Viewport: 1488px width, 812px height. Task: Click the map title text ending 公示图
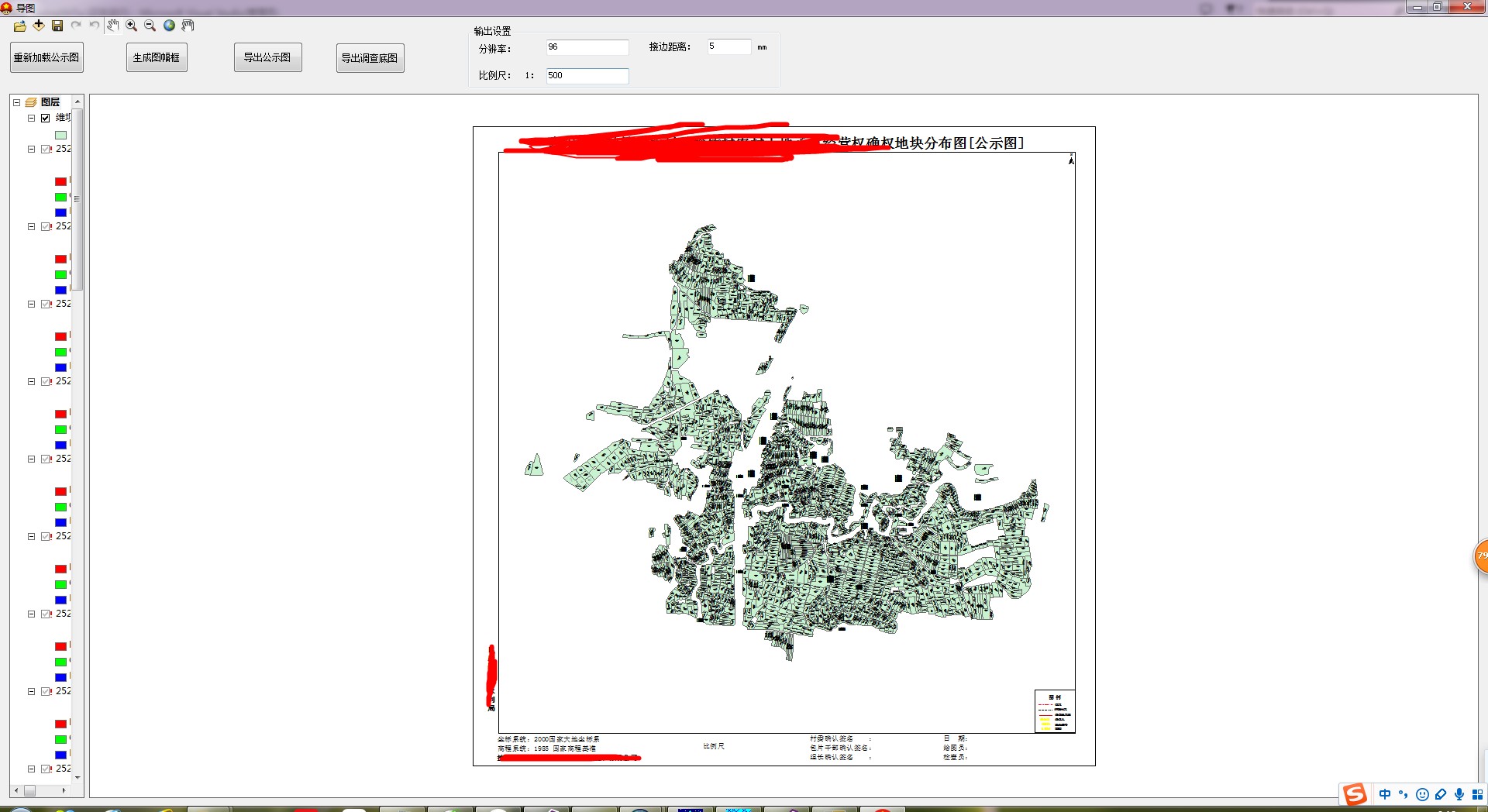922,143
